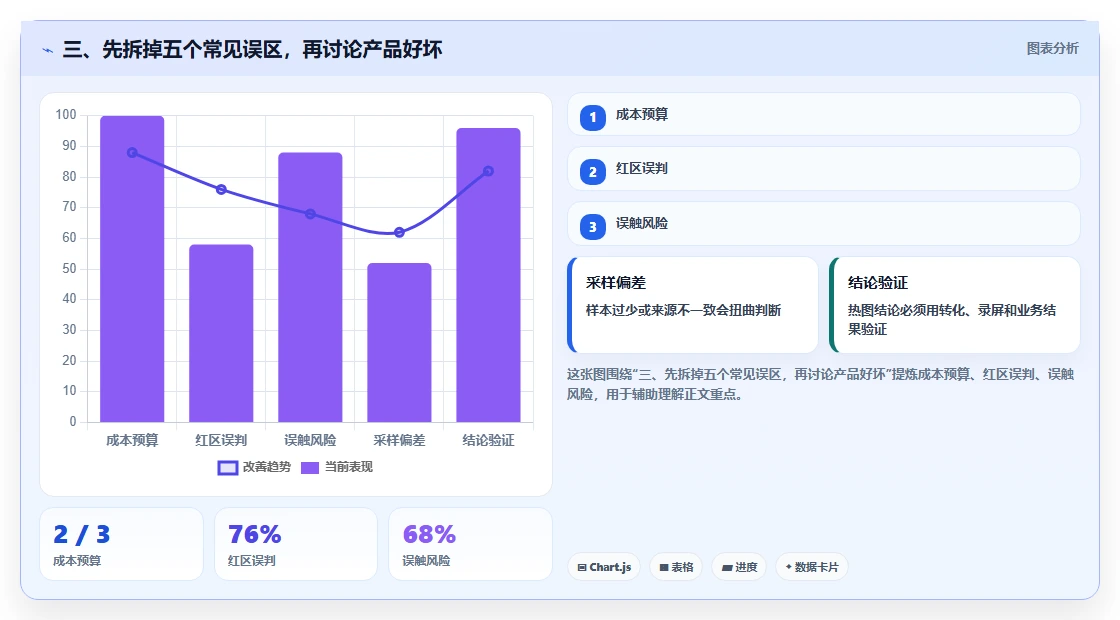1120x620 pixels.
Task: Open the 结论验证 card
Action: [955, 305]
